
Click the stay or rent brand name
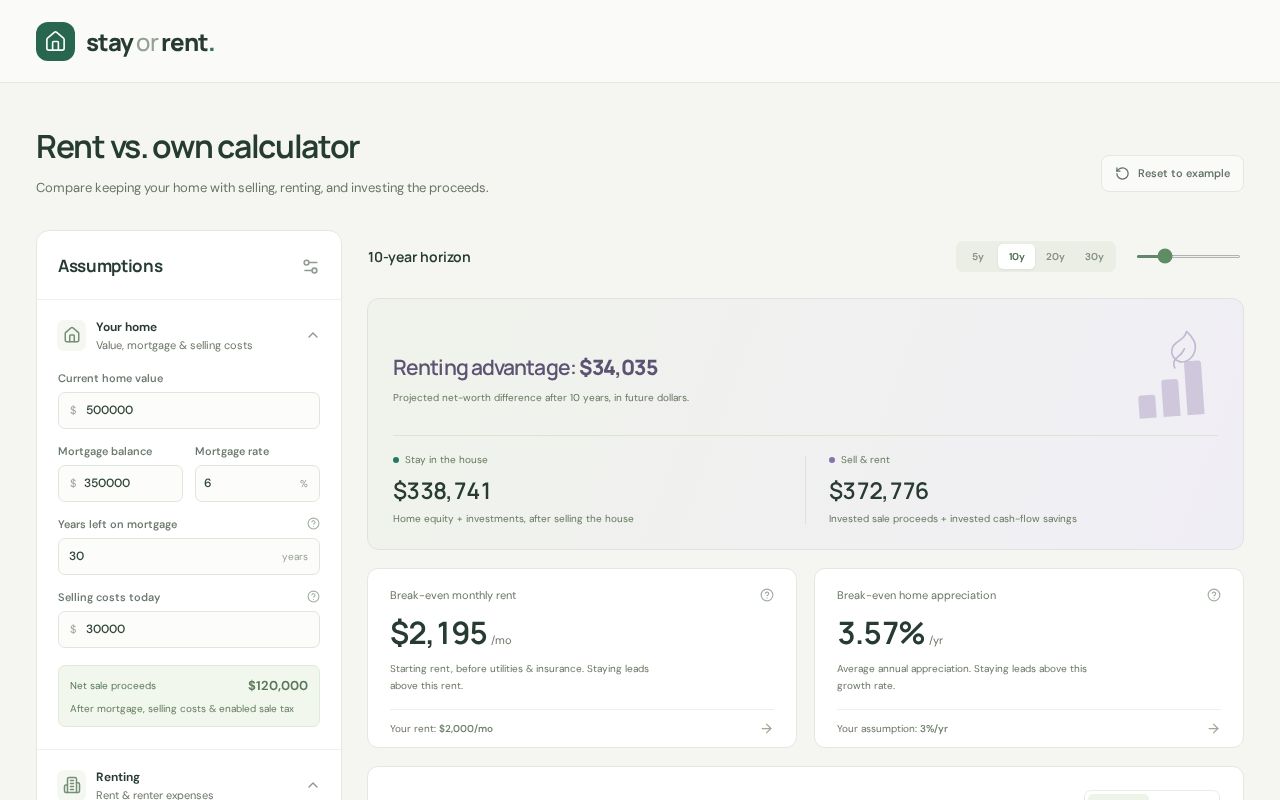(150, 42)
